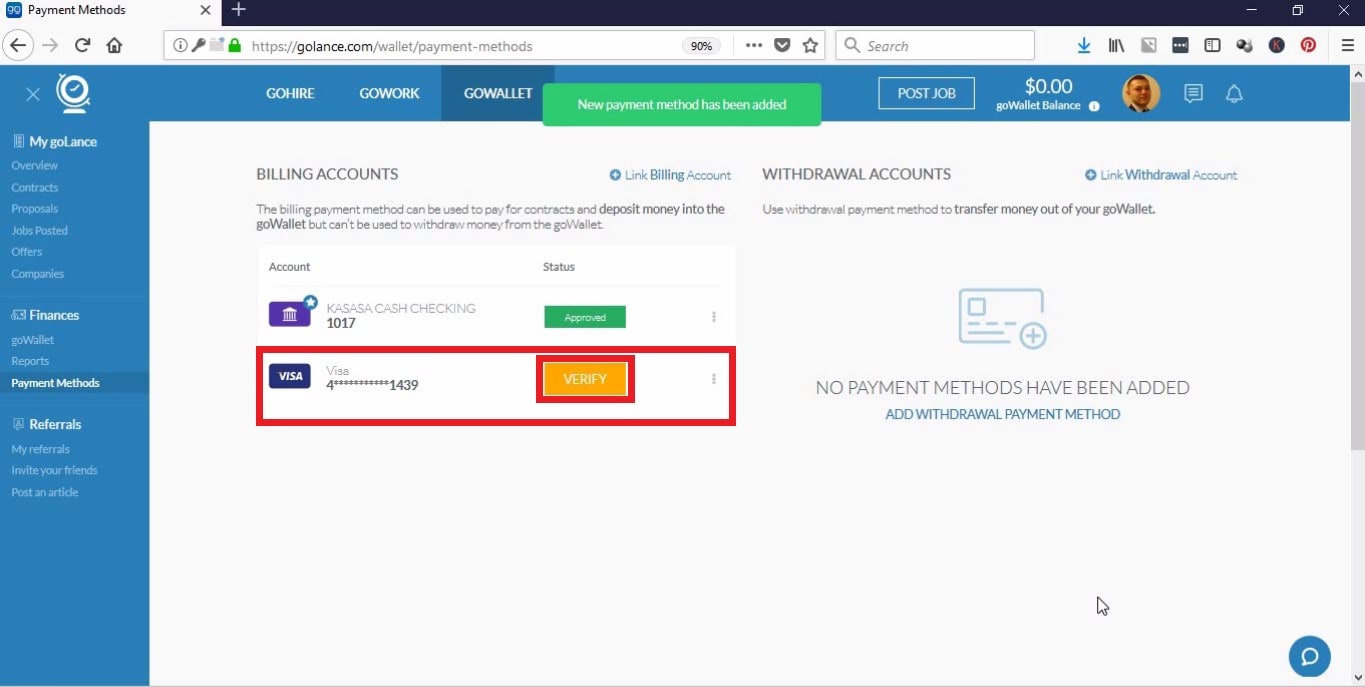Open Firefox Library icon
This screenshot has width=1365, height=687.
coord(1117,45)
